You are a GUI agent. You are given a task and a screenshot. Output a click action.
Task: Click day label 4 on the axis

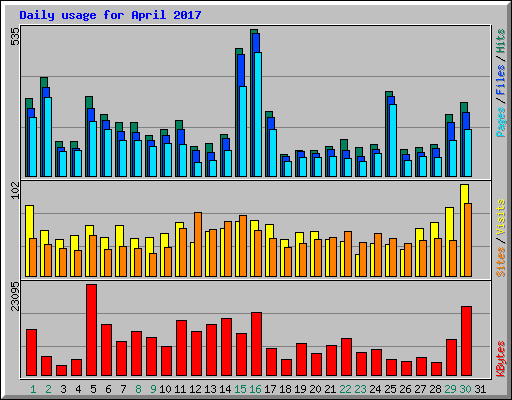[78, 389]
